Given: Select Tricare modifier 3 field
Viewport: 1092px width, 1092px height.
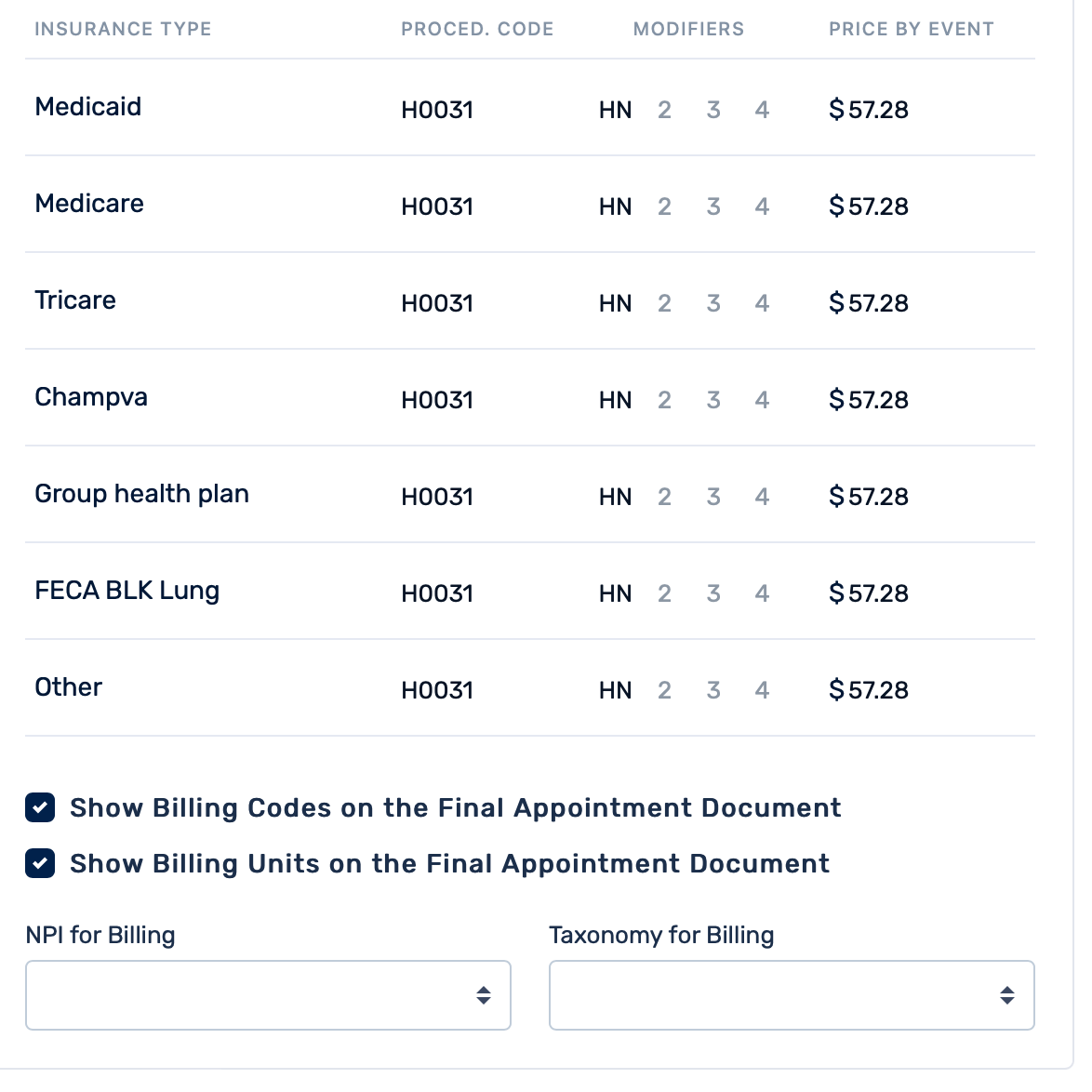Looking at the screenshot, I should coord(713,303).
